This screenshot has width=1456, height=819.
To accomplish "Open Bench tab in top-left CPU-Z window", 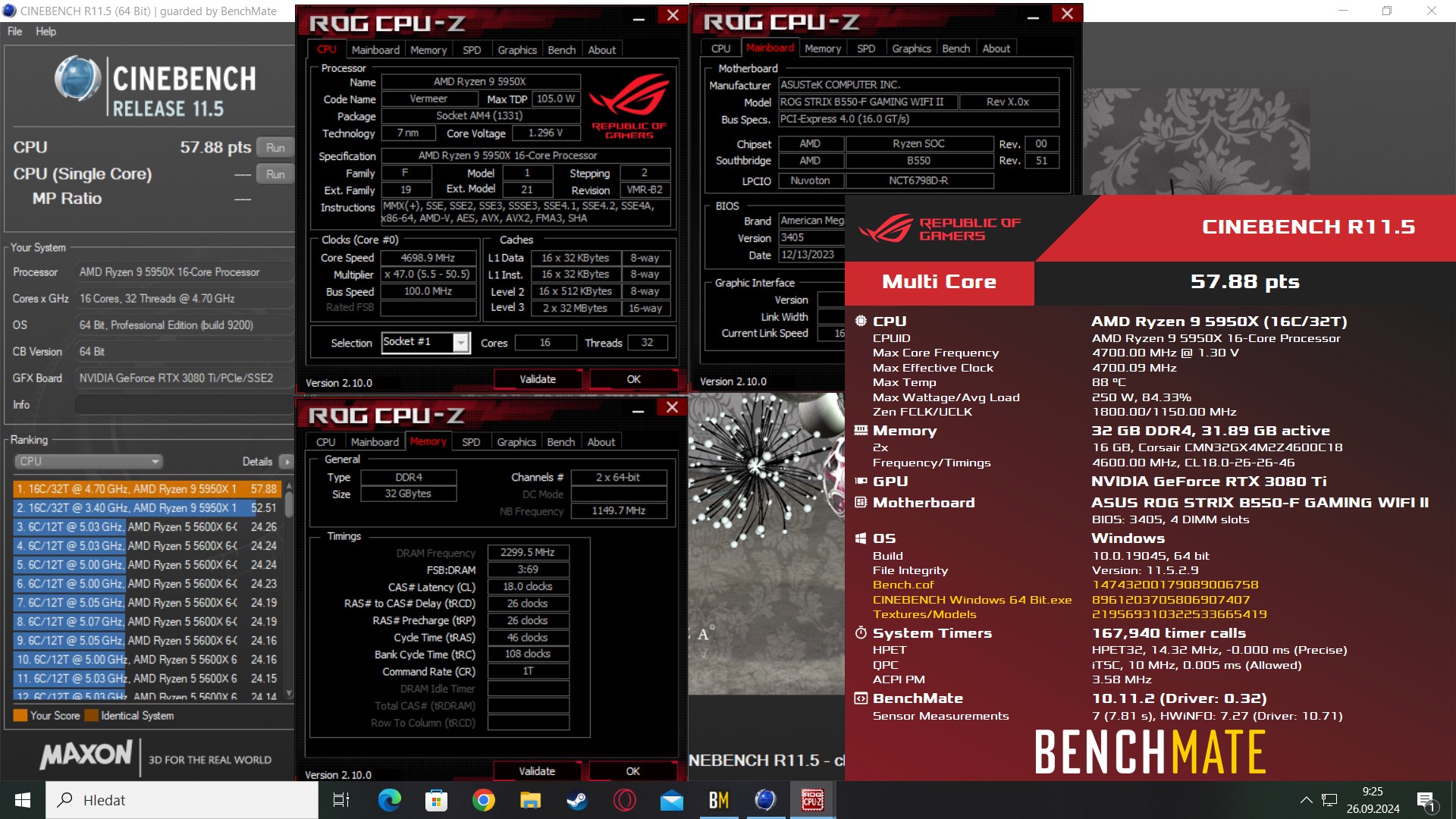I will click(562, 49).
